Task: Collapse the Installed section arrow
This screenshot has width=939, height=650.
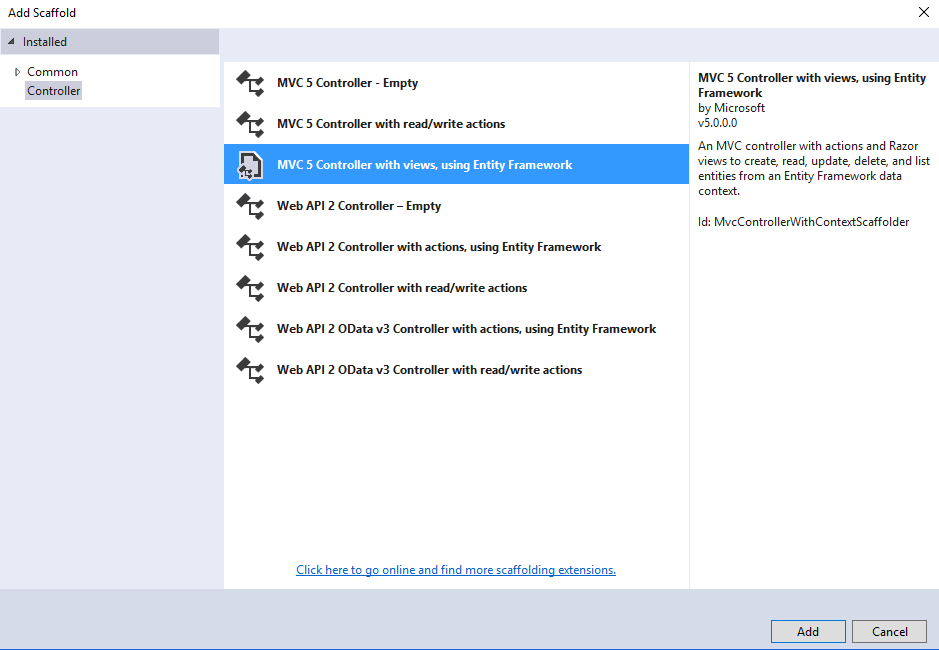Action: point(11,42)
